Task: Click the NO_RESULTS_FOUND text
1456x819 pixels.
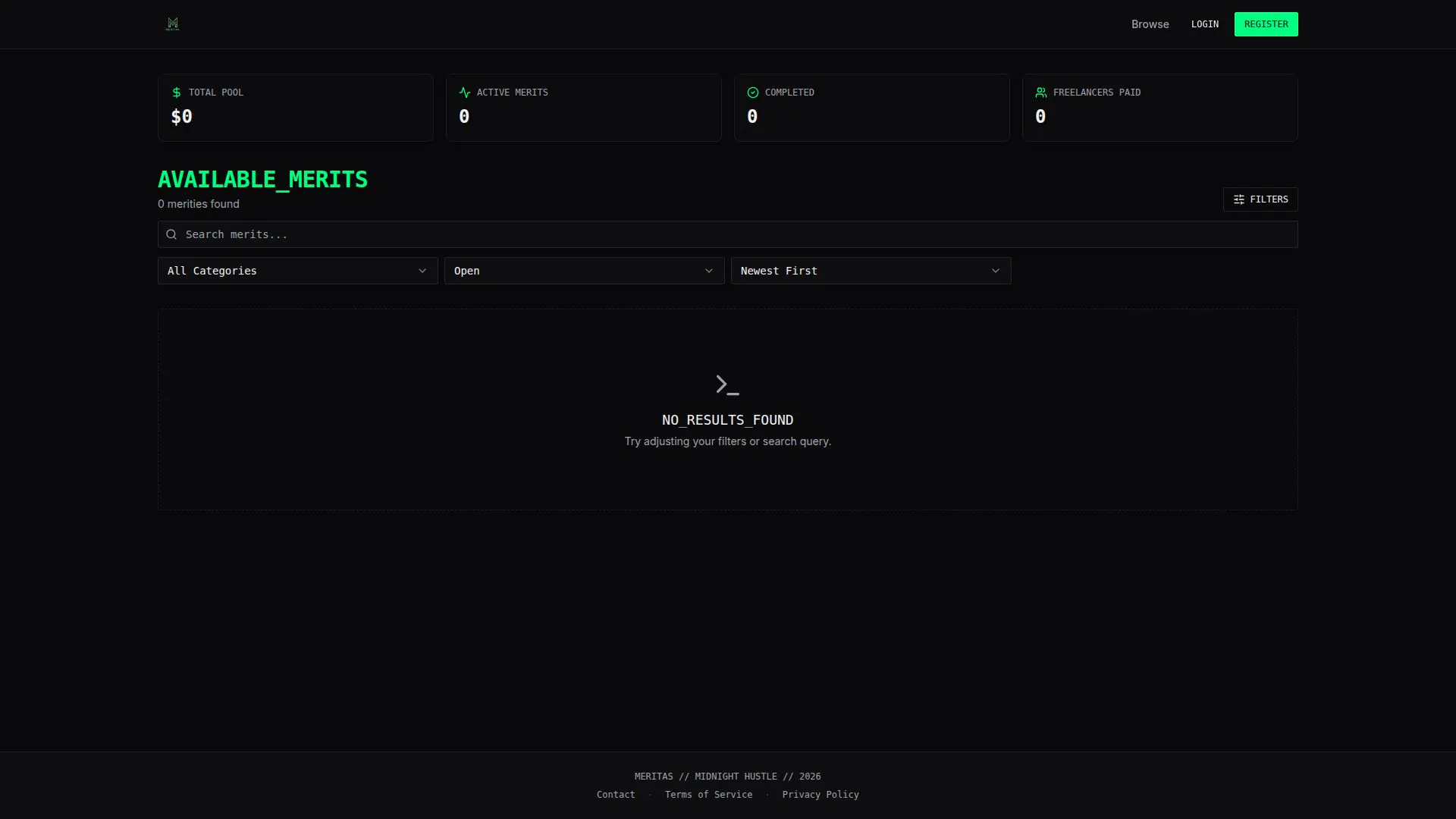Action: [x=728, y=420]
